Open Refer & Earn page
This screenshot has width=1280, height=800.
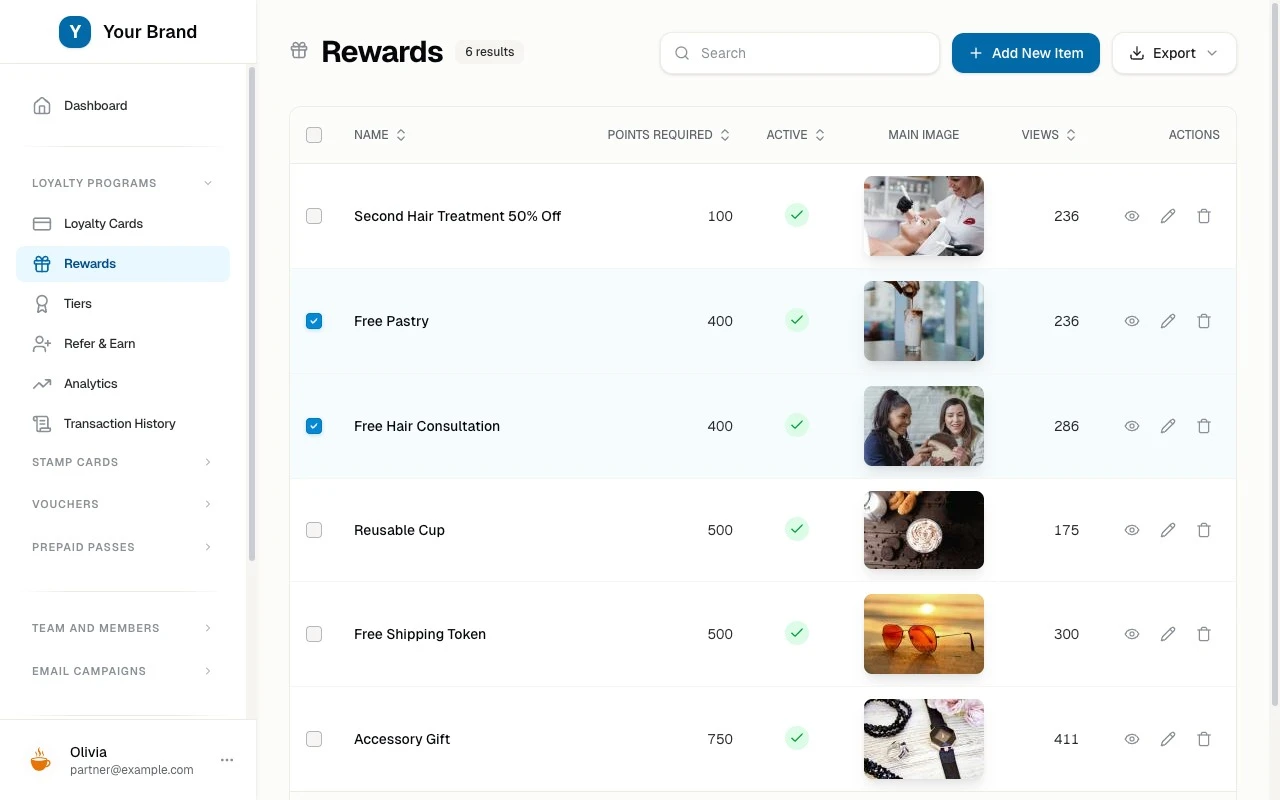tap(123, 344)
